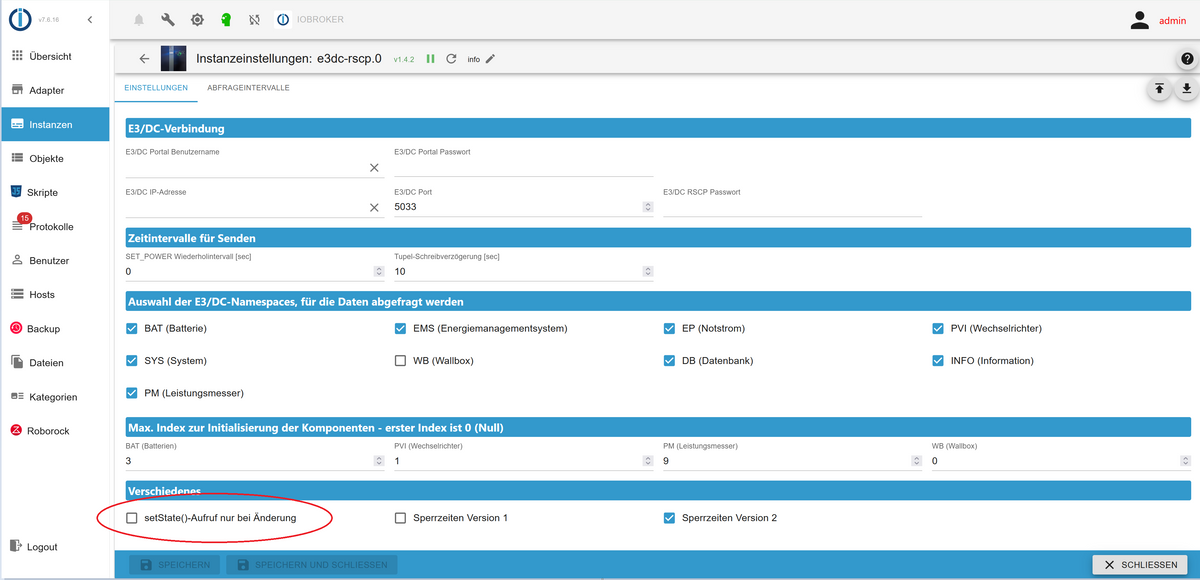Click the upload configuration arrow icon

pyautogui.click(x=1158, y=89)
